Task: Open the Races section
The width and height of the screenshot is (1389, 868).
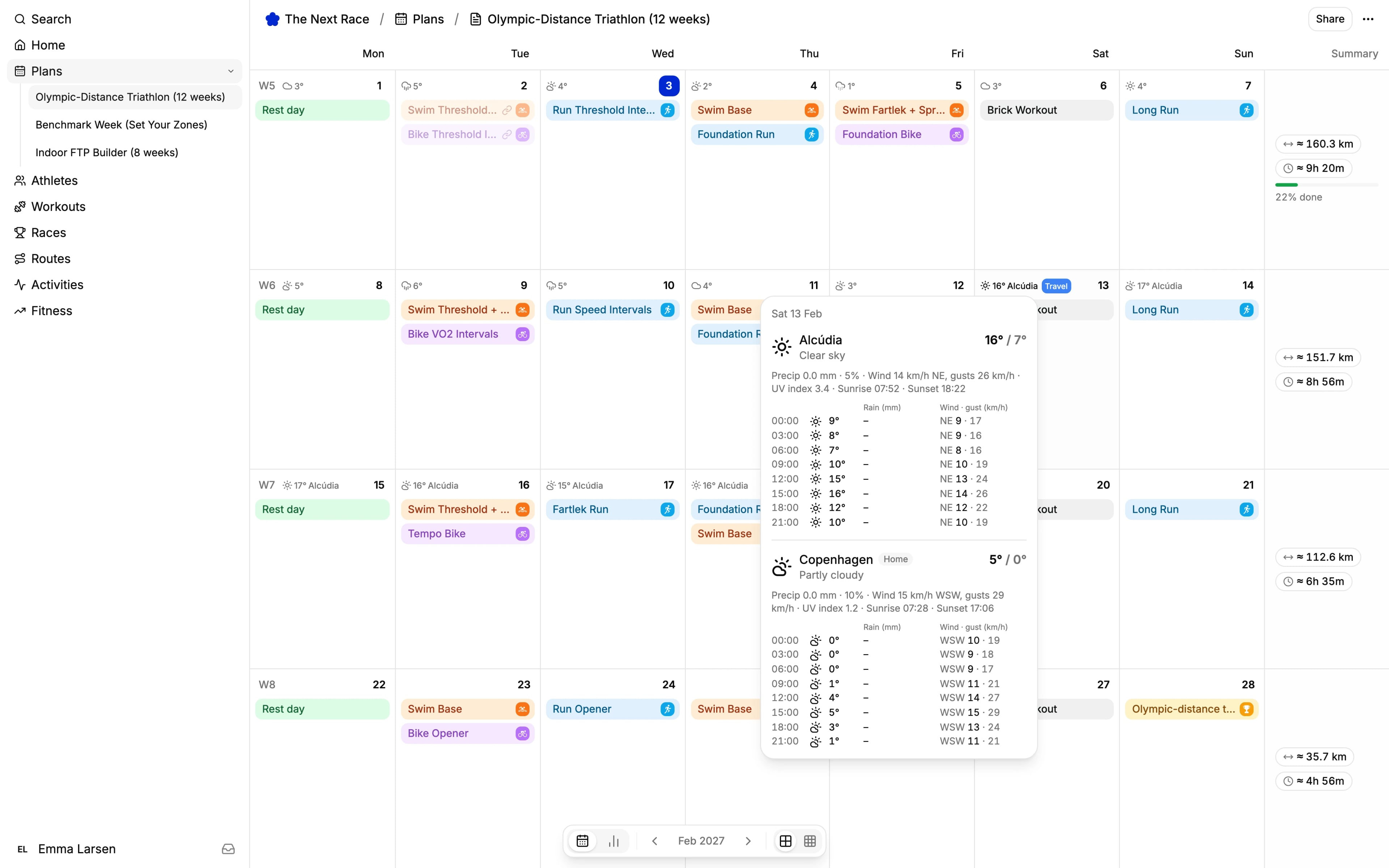Action: pos(124,233)
